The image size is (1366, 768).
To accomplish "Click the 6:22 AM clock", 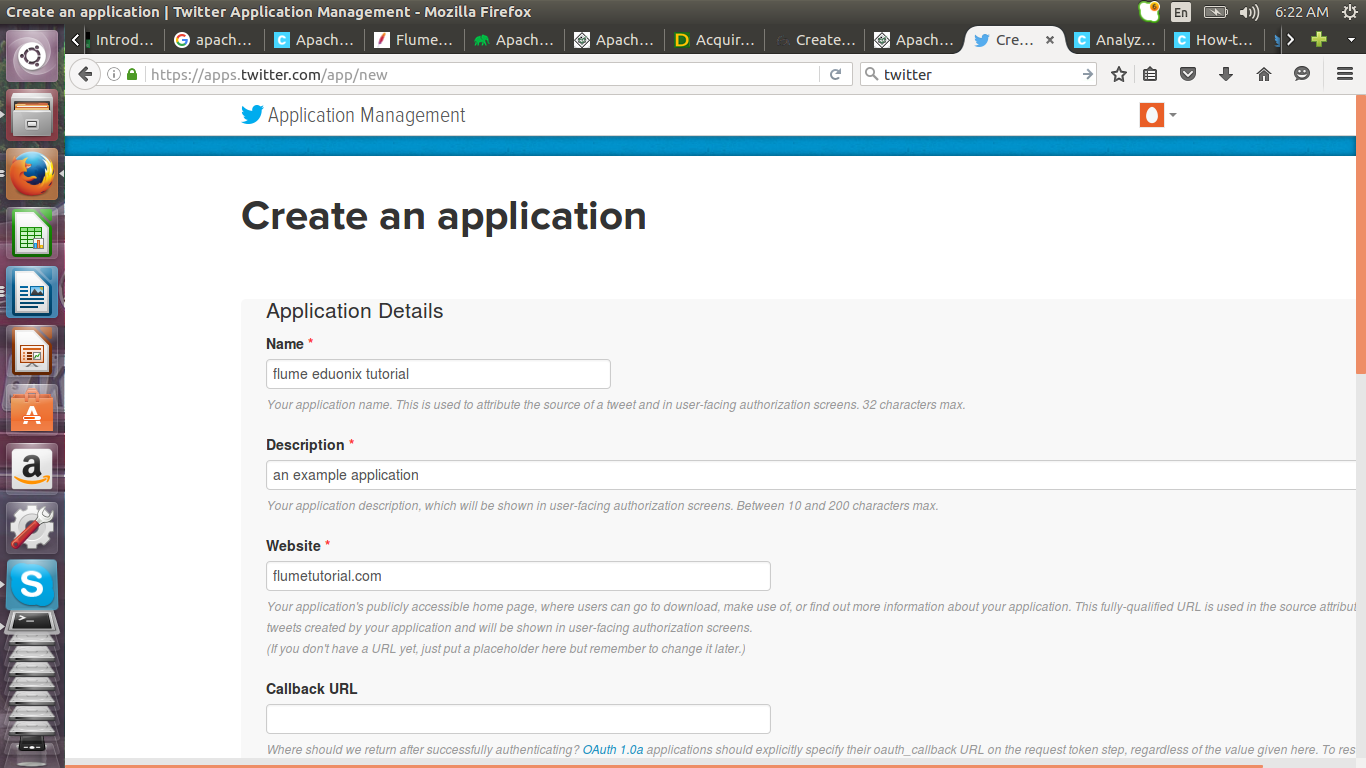I will [1301, 12].
